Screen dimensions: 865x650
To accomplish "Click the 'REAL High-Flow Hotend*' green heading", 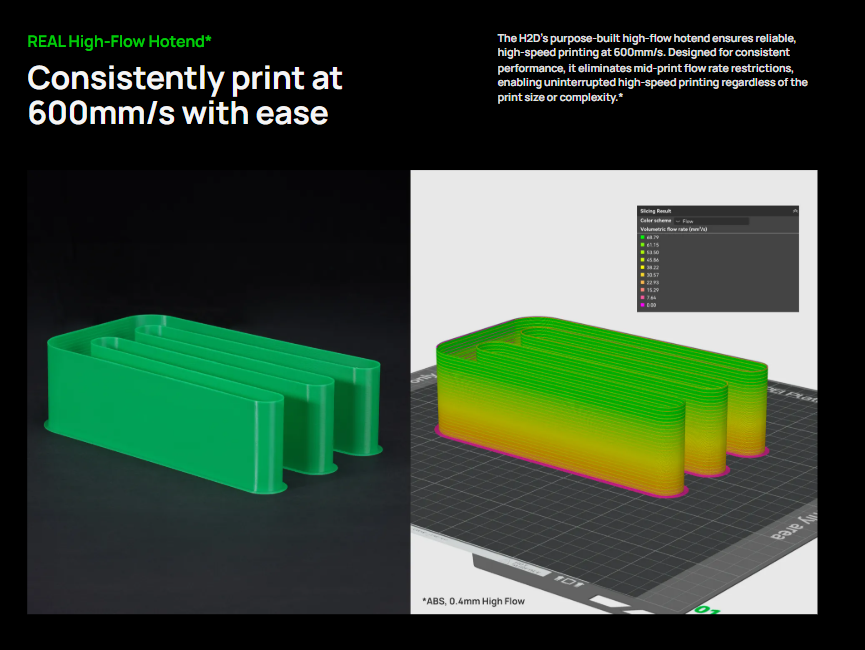I will [x=119, y=41].
